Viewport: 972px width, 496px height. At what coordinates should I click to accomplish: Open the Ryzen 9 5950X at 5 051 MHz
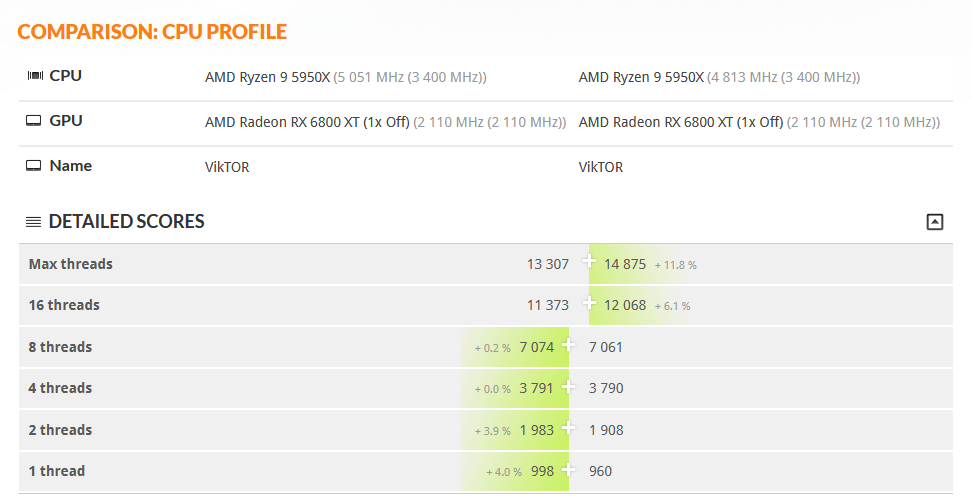click(x=268, y=77)
